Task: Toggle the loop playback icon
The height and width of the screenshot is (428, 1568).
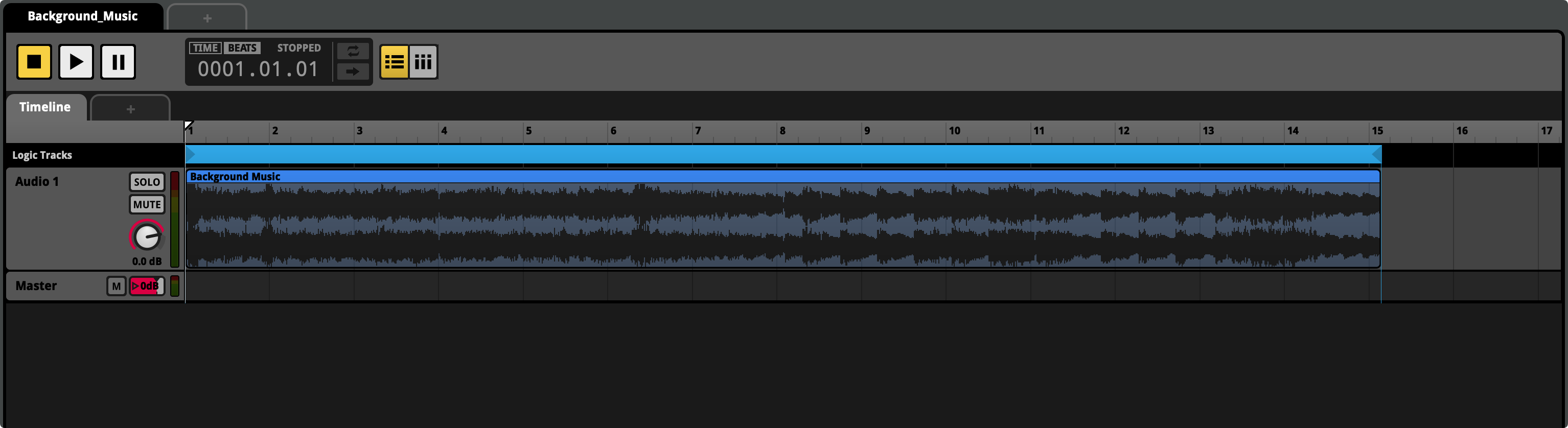Action: pos(353,51)
